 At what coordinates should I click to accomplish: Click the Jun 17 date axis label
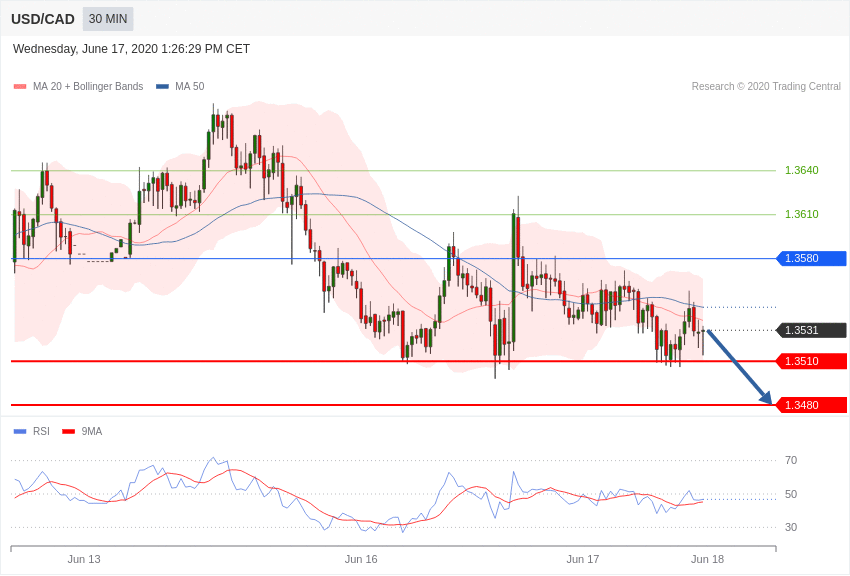583,559
